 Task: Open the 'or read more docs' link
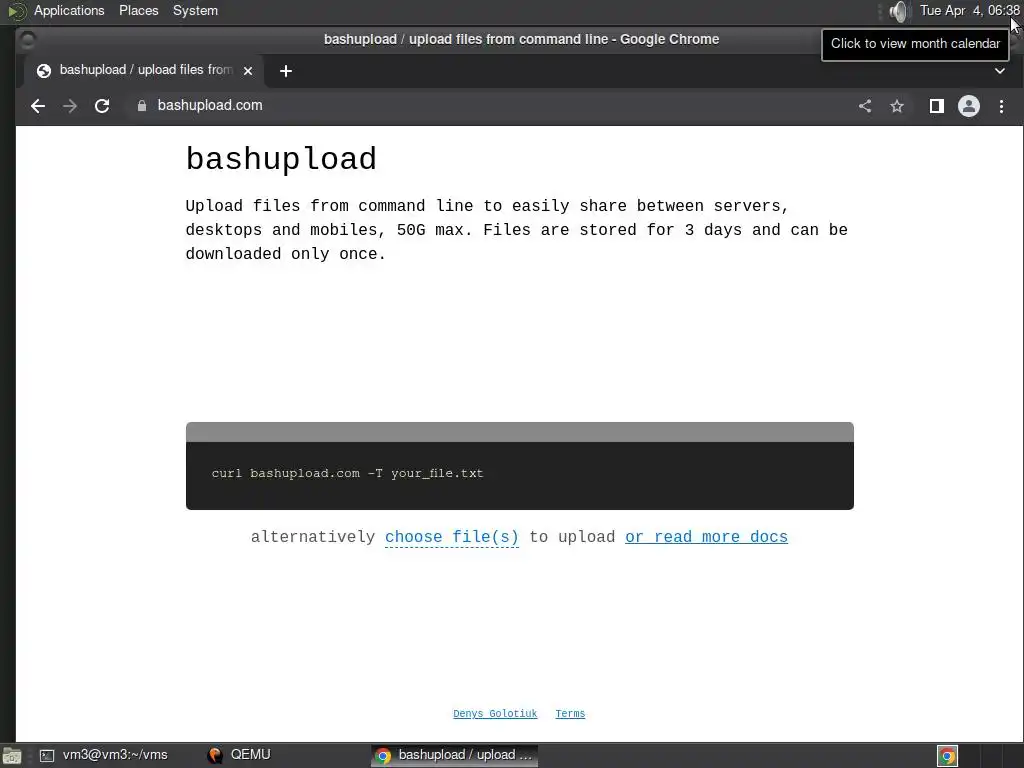pos(706,537)
